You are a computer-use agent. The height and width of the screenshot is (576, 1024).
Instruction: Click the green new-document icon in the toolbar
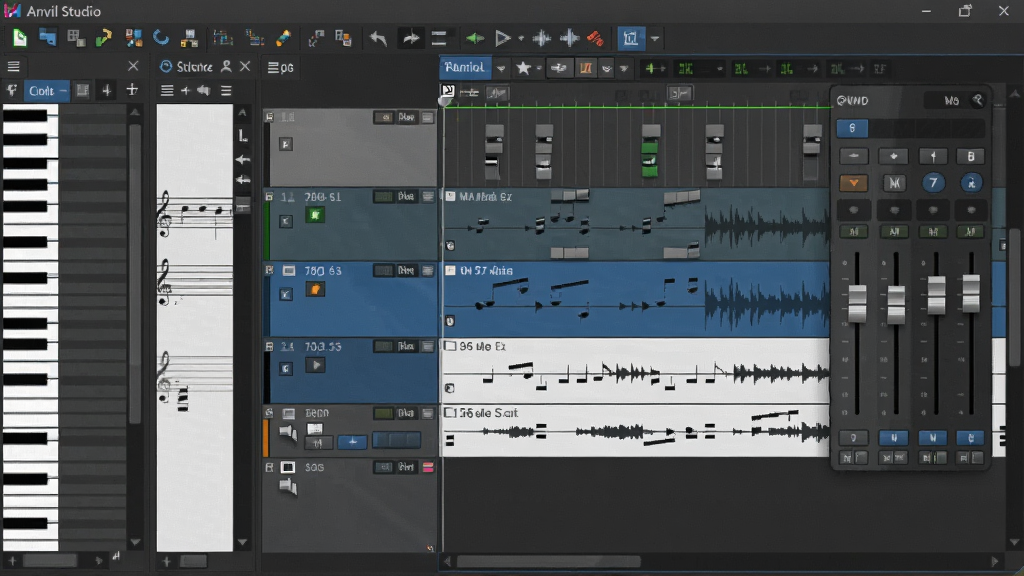[20, 38]
